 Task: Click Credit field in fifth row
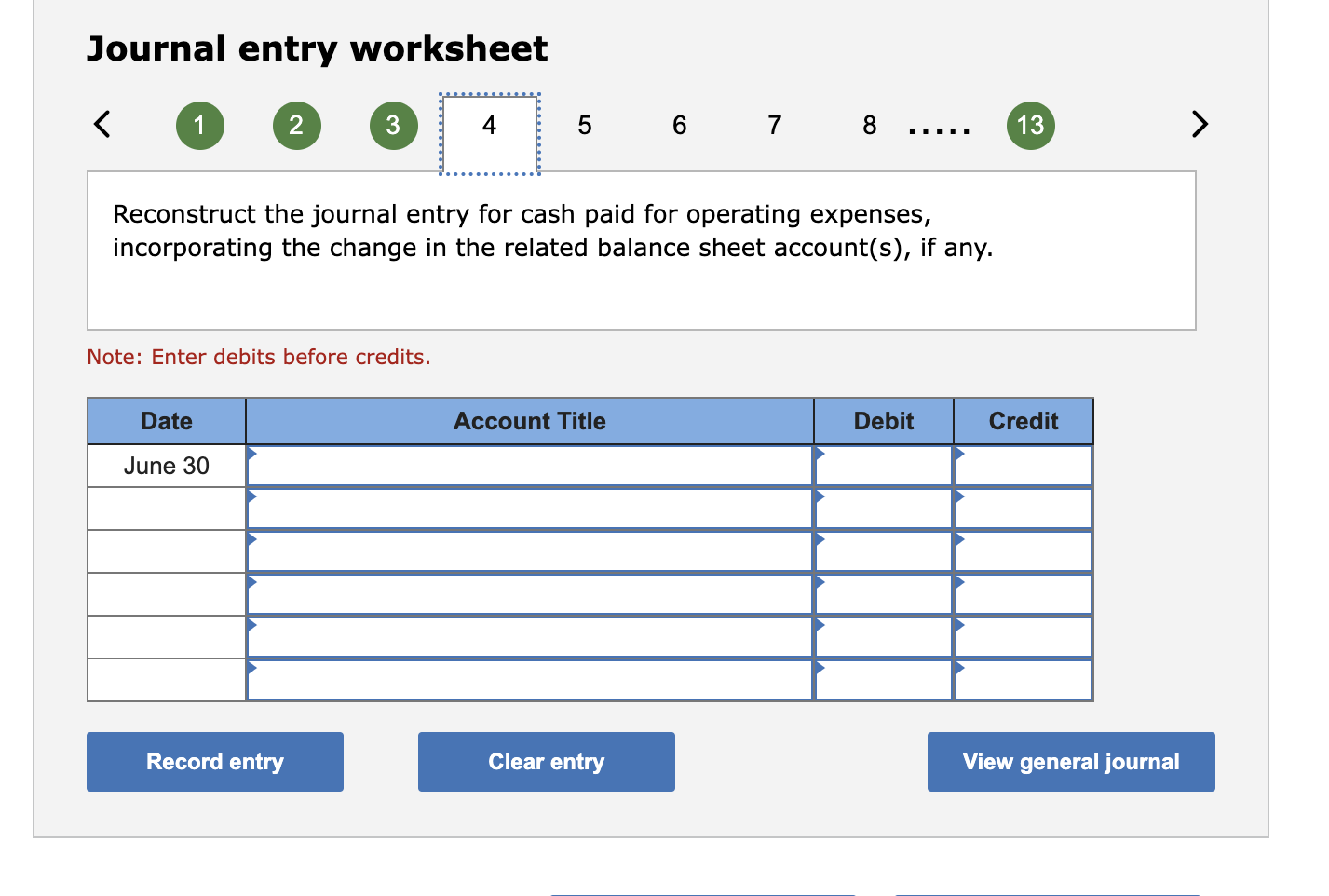1024,637
